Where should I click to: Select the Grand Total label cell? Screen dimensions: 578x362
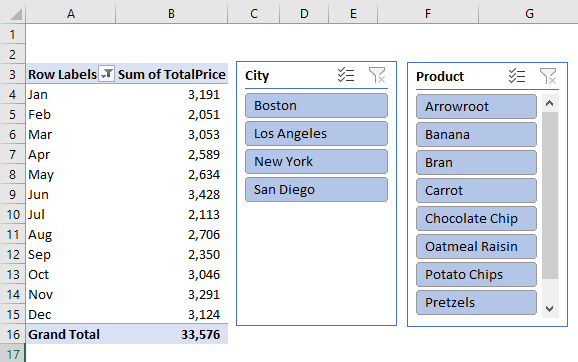(x=71, y=334)
